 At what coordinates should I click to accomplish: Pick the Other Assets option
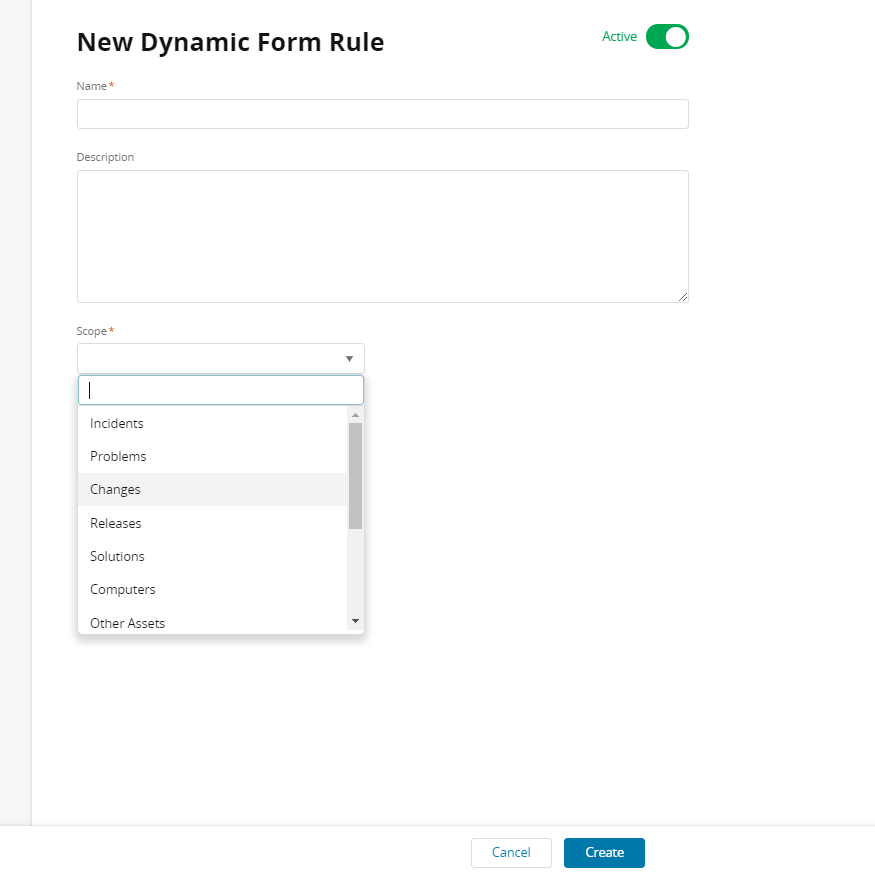[x=127, y=623]
